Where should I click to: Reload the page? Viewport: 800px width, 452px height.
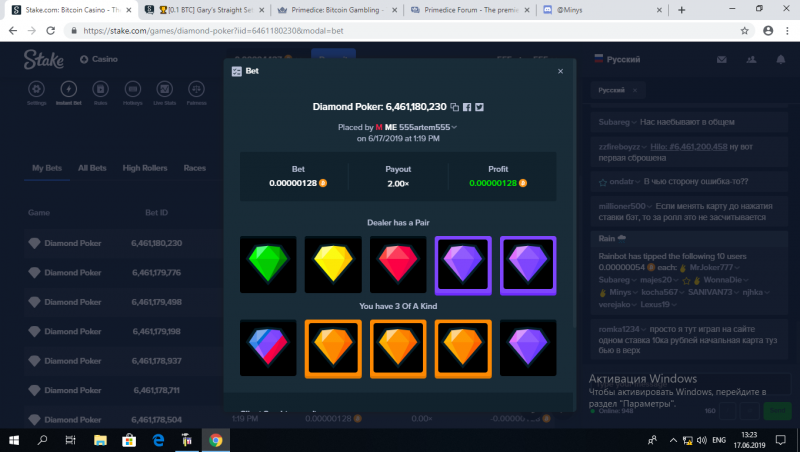coord(50,31)
